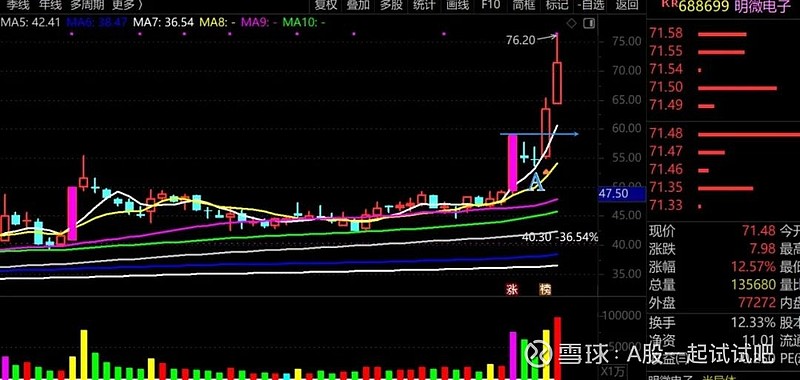This screenshot has width=800, height=380.
Task: Select ask price 71.55 in order book
Action: coord(666,52)
